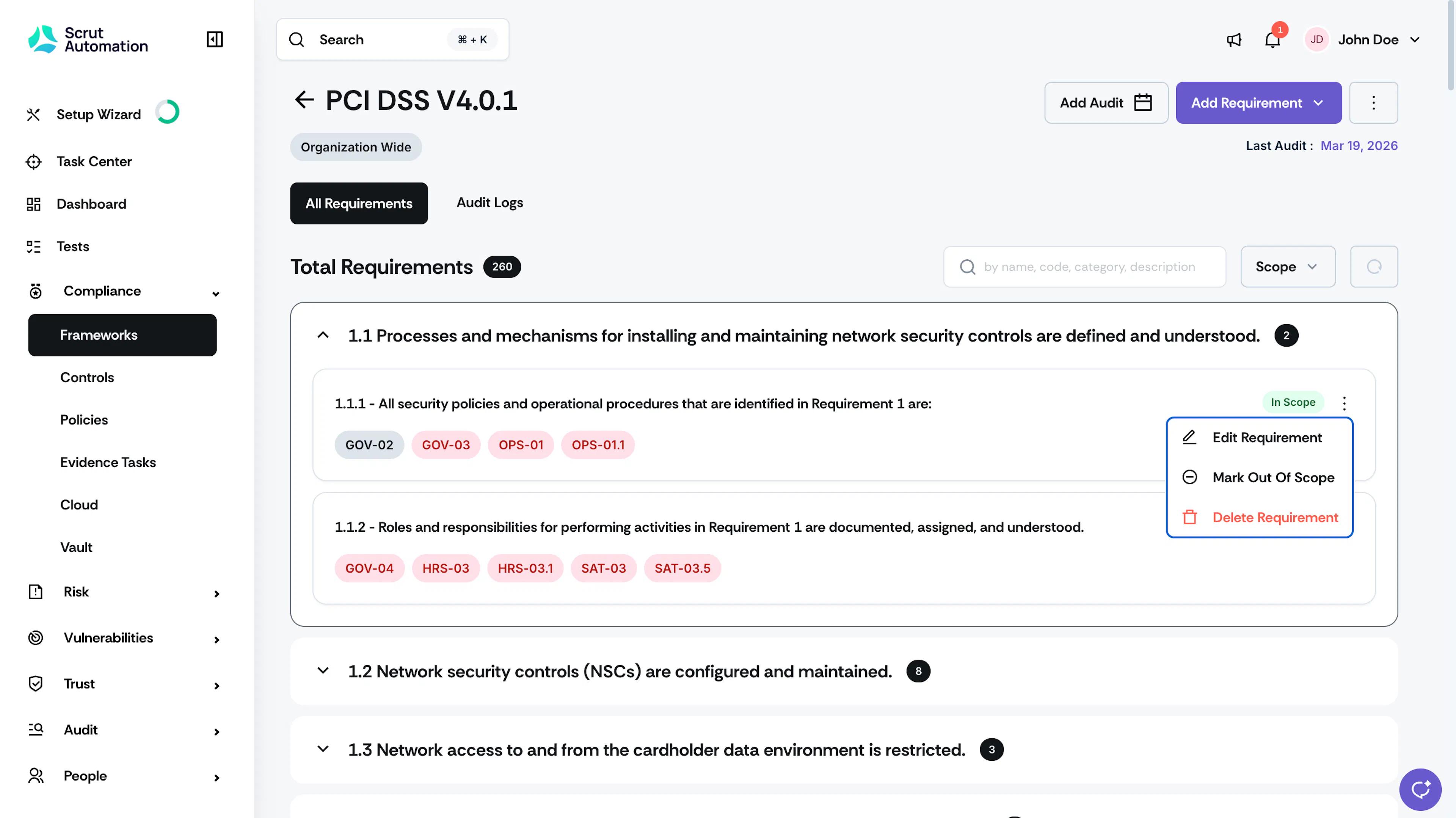The width and height of the screenshot is (1456, 818).
Task: Focus the requirements search by name field
Action: point(1084,266)
